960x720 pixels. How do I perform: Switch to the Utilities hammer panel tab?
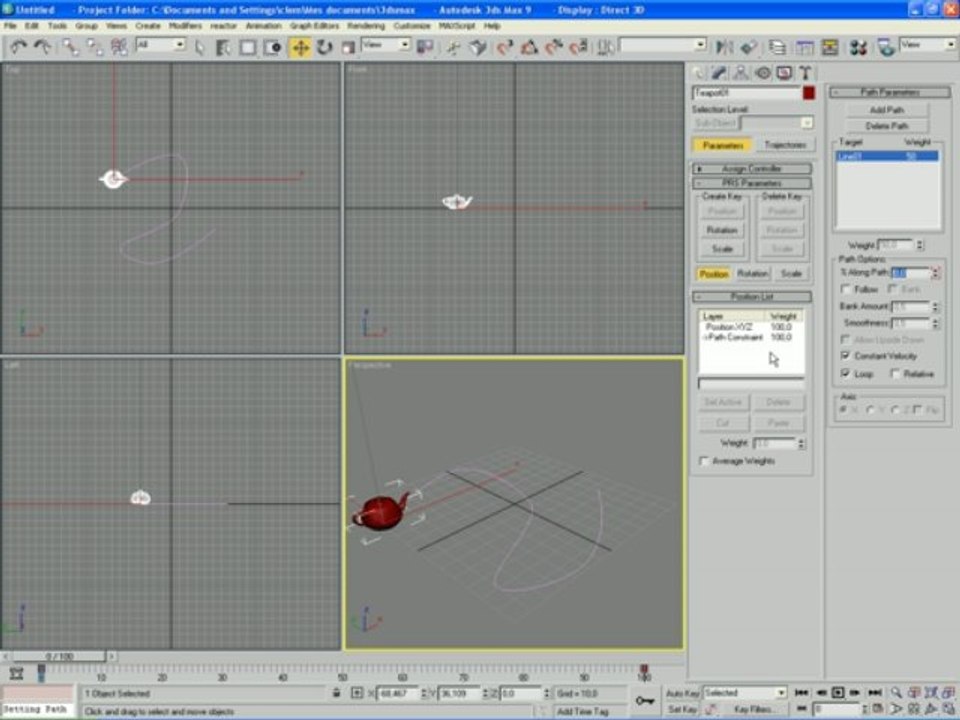806,73
